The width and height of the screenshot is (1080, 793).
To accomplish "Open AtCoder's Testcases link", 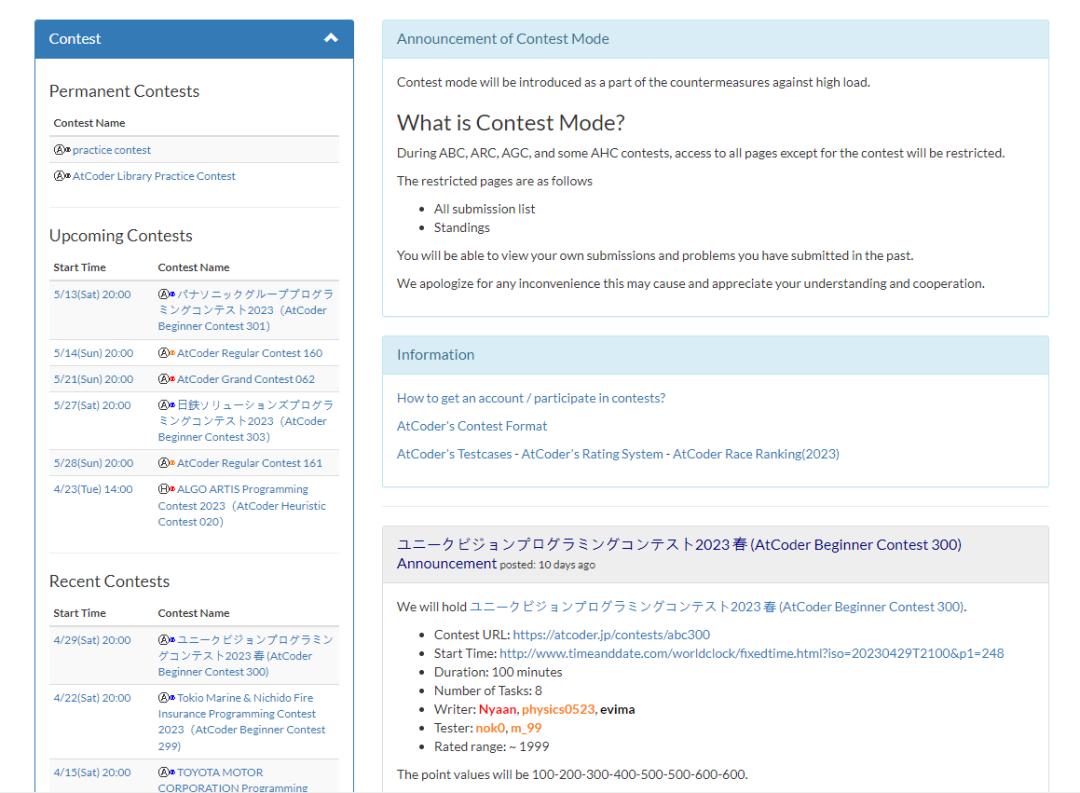I will (454, 454).
